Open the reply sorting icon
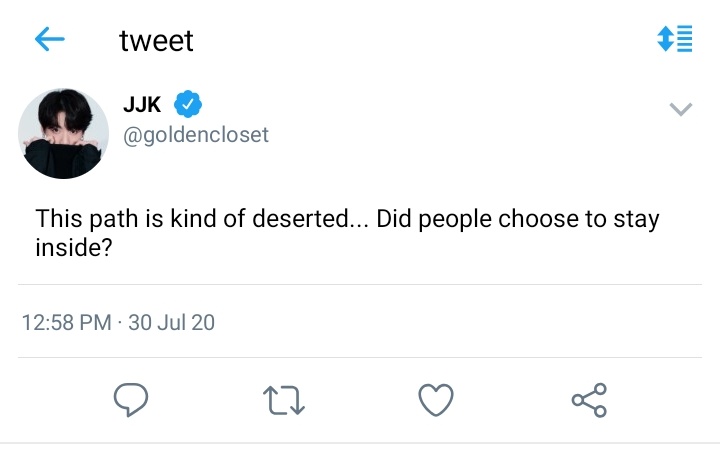The image size is (720, 467). click(x=675, y=39)
